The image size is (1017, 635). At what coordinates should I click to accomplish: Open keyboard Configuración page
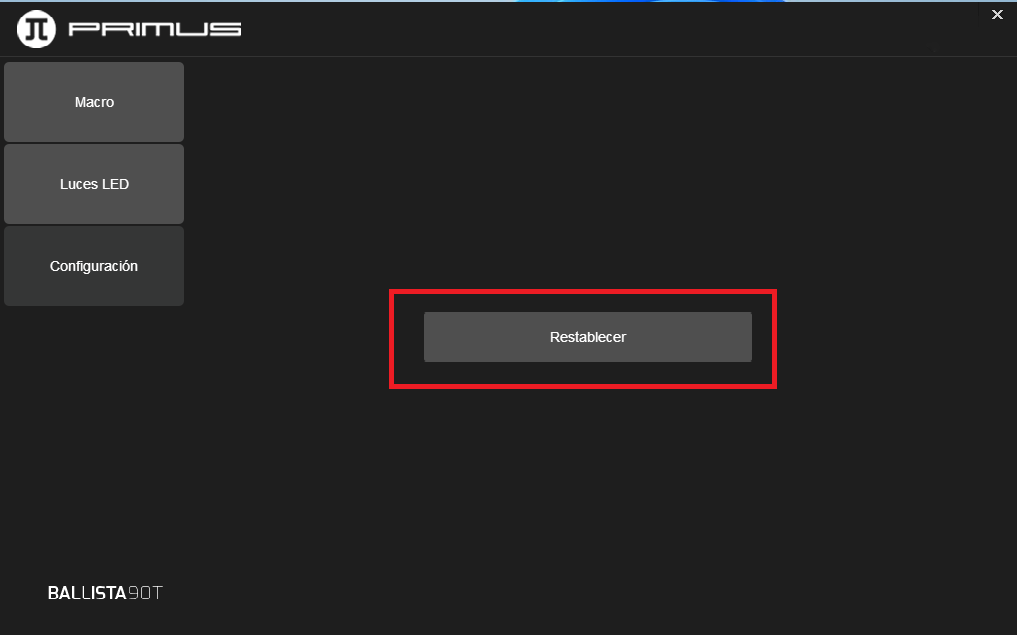click(94, 266)
